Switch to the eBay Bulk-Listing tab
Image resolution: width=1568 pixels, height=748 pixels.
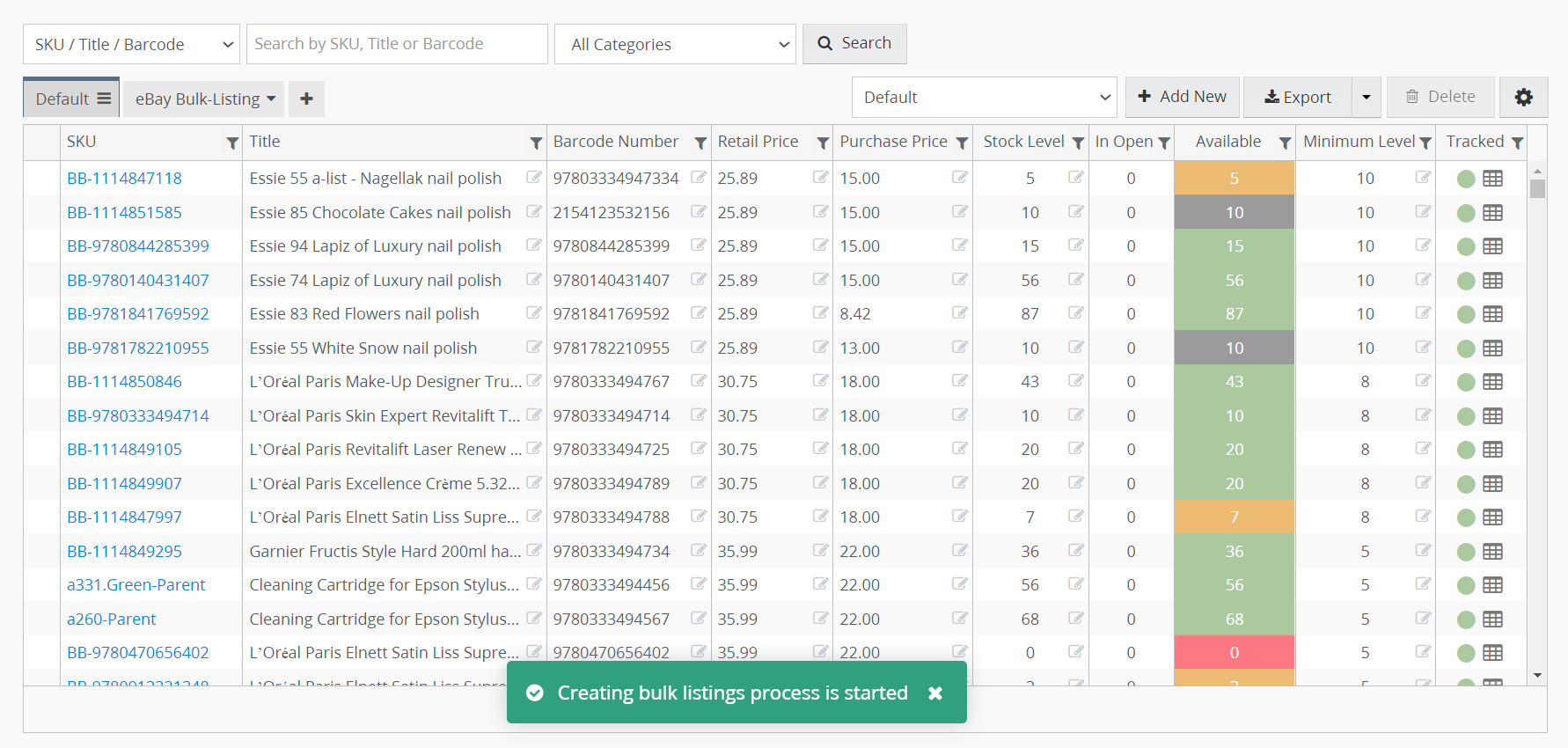tap(204, 99)
